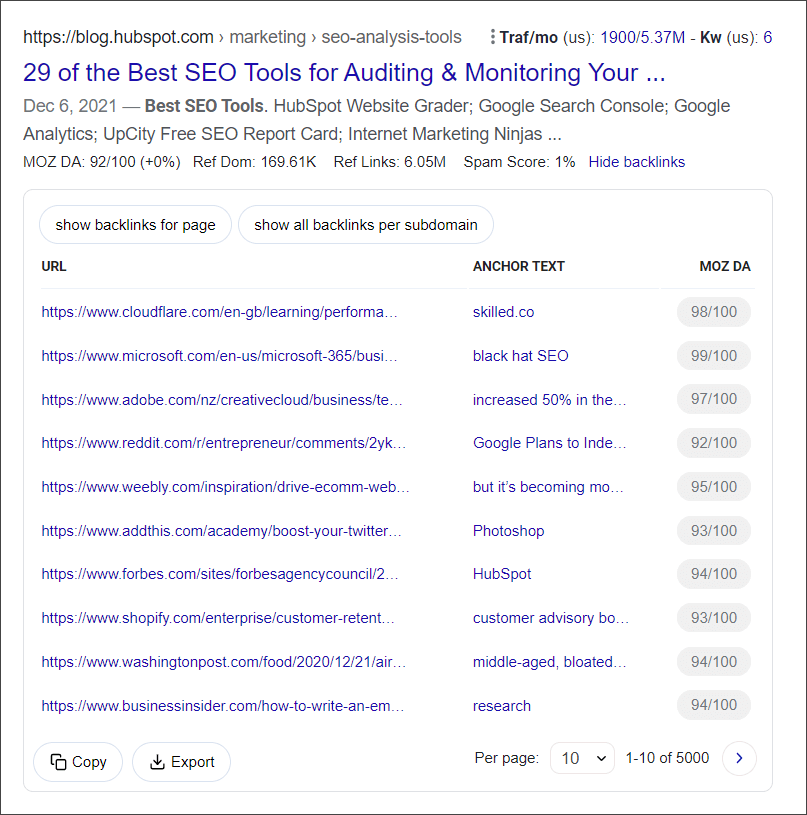Screen dimensions: 807x815
Task: Open the addthis.com backlink URL
Action: click(221, 531)
